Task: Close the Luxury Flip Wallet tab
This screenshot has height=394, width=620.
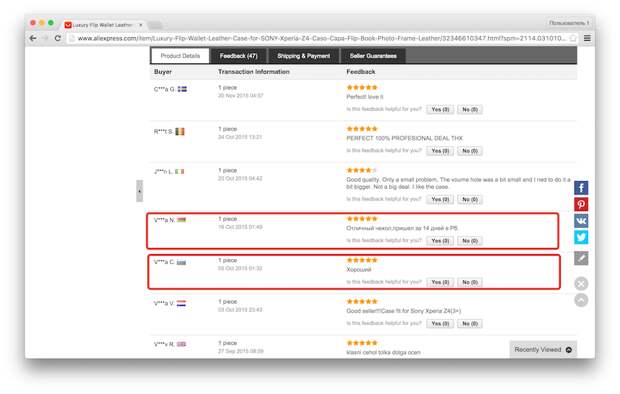Action: click(x=140, y=25)
